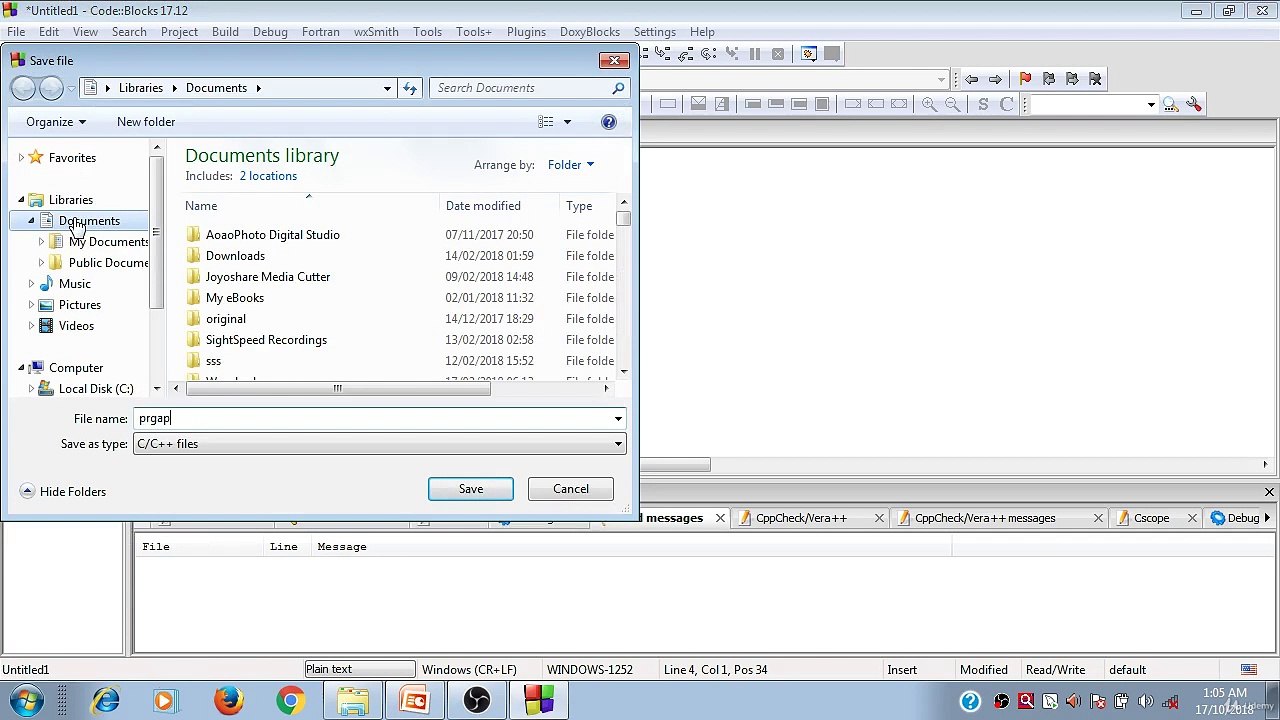
Task: Open the help icon in Save dialog
Action: point(608,122)
